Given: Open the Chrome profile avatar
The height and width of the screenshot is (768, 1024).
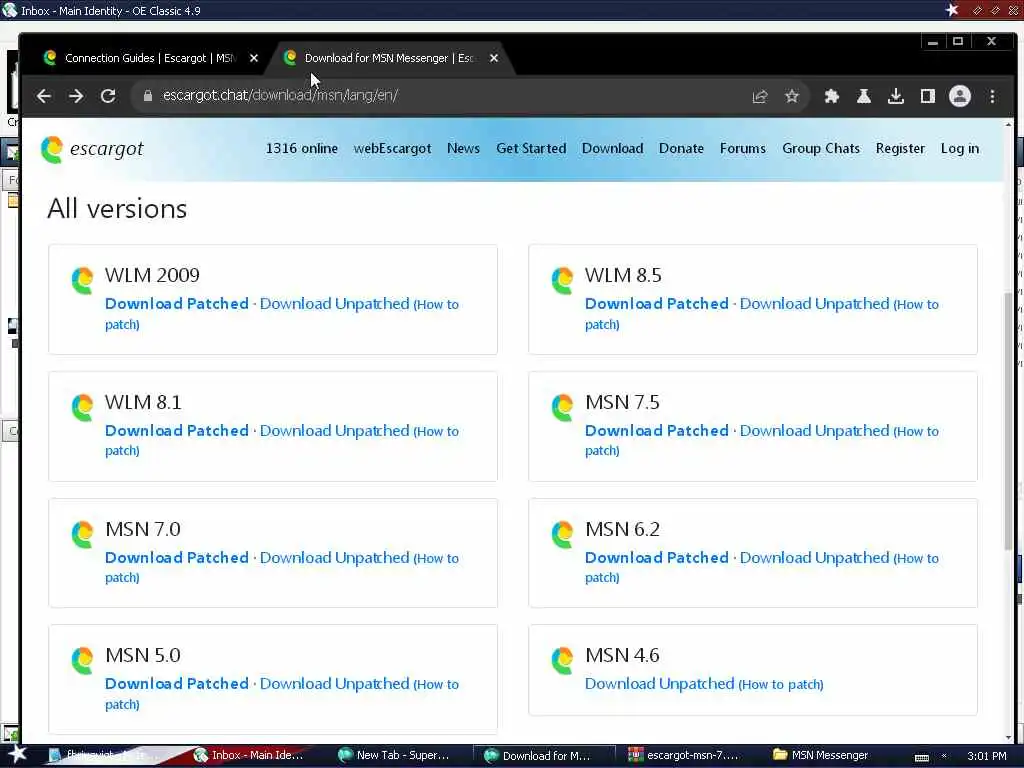Looking at the screenshot, I should click(x=959, y=97).
